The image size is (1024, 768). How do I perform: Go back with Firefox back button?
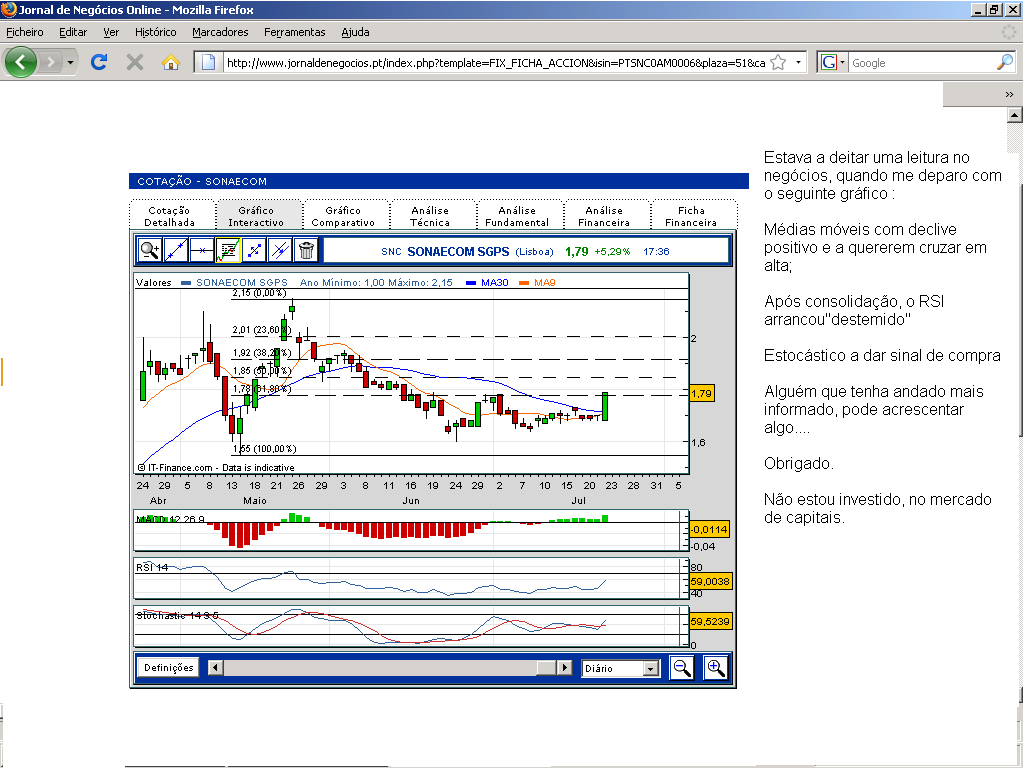(21, 62)
